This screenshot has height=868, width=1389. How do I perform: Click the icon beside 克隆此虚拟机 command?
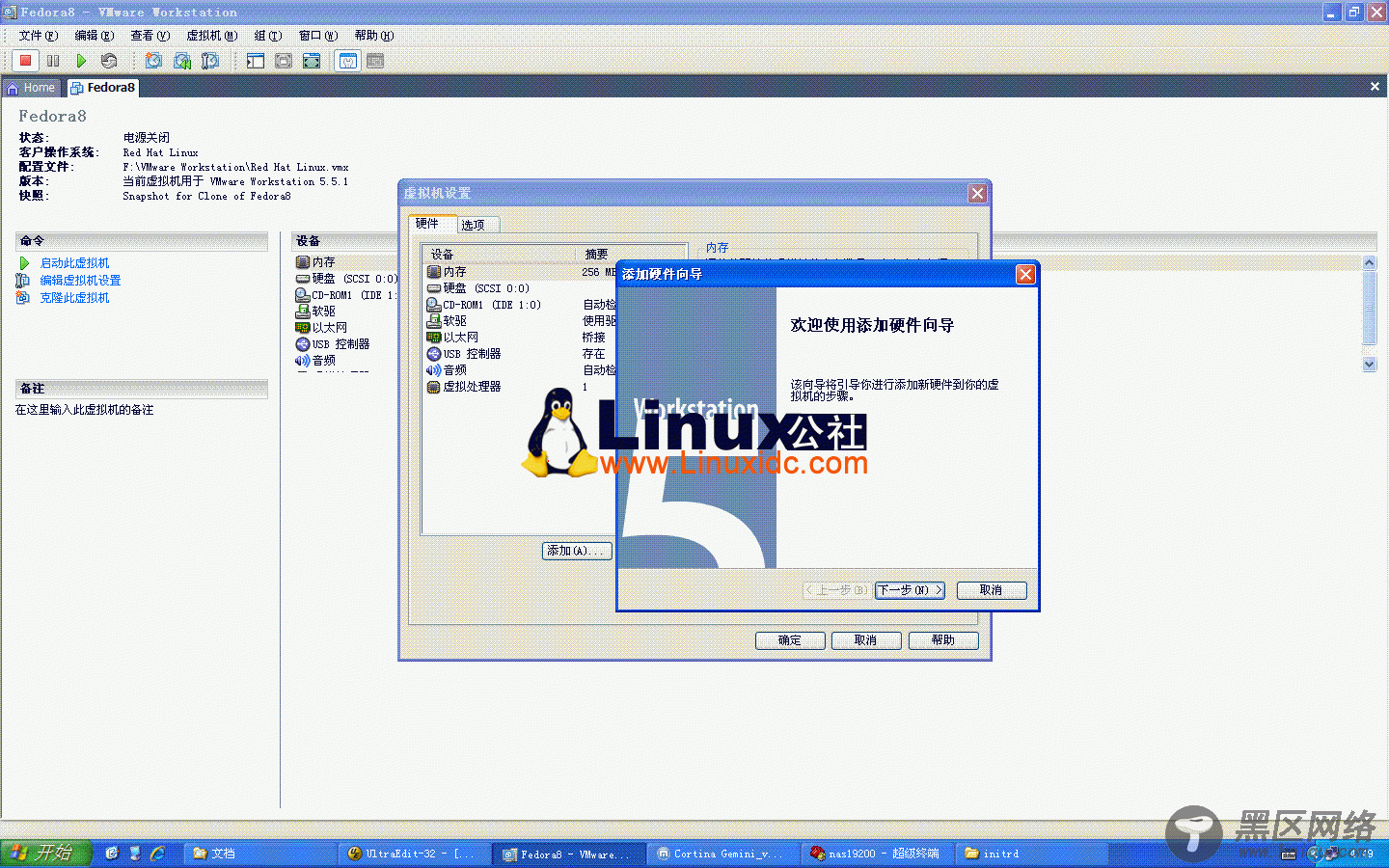click(x=23, y=298)
